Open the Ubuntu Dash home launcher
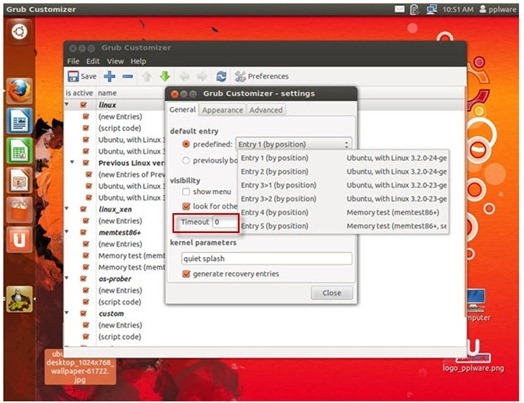The width and height of the screenshot is (524, 403). (x=19, y=32)
